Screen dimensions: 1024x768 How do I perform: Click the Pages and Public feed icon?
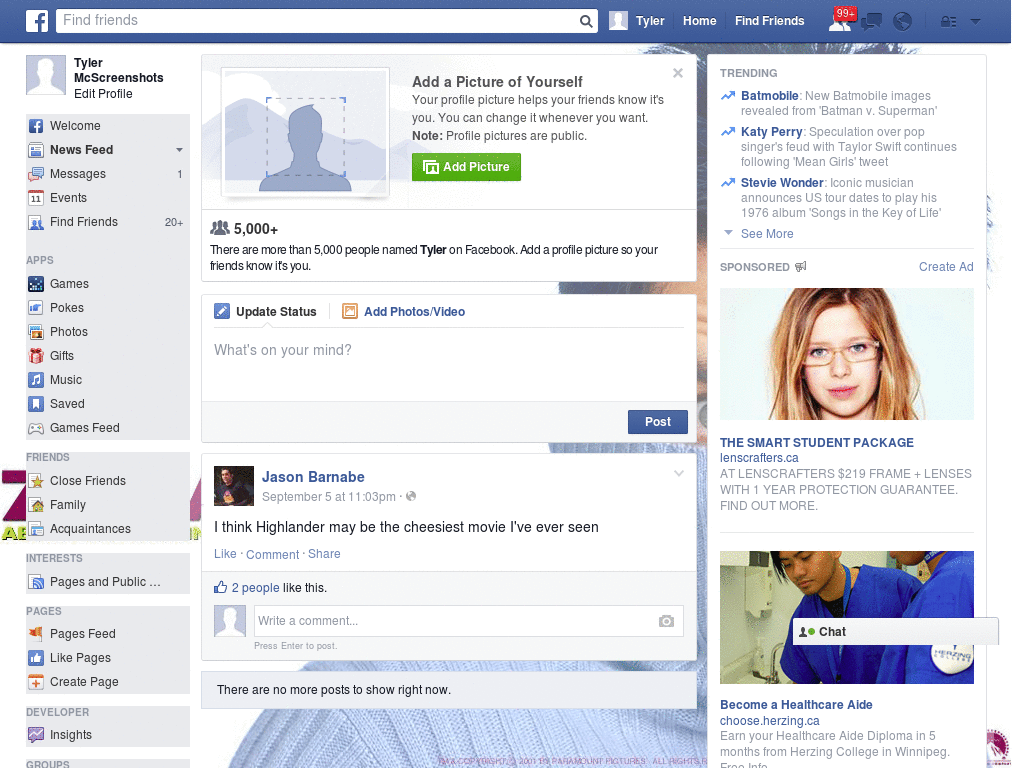(x=36, y=583)
